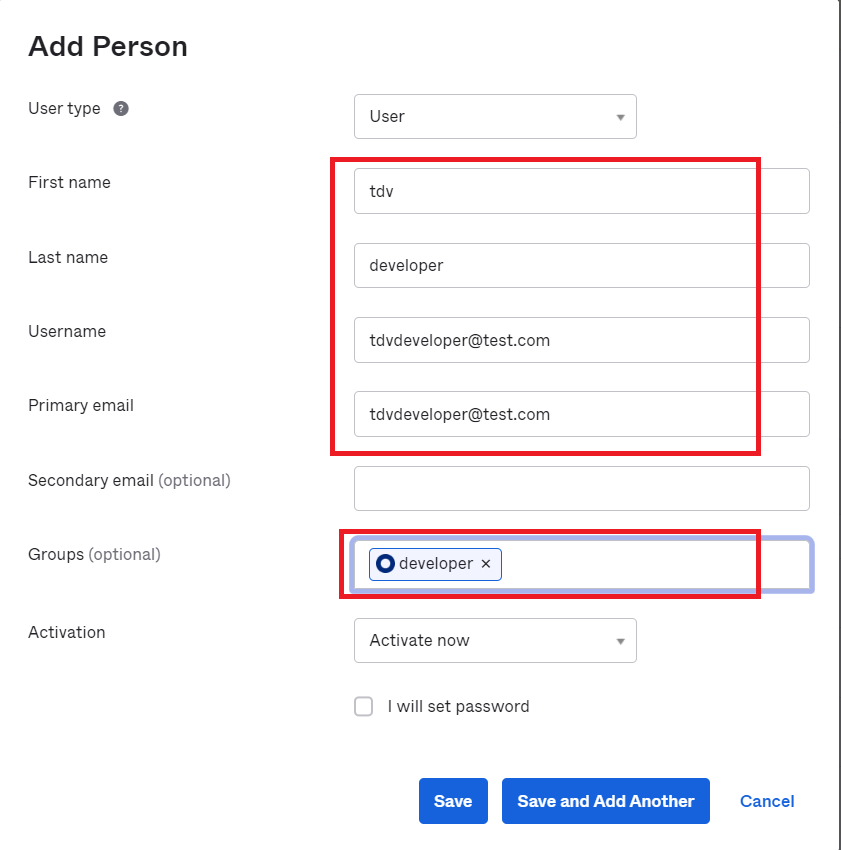841x850 pixels.
Task: Click the Primary email input box
Action: pyautogui.click(x=582, y=414)
